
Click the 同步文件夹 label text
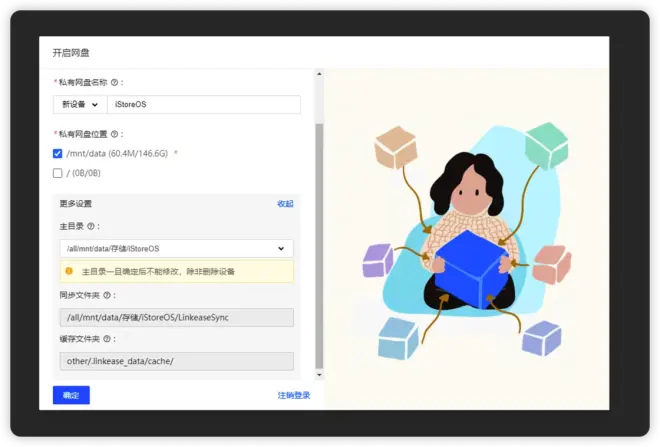tap(80, 295)
